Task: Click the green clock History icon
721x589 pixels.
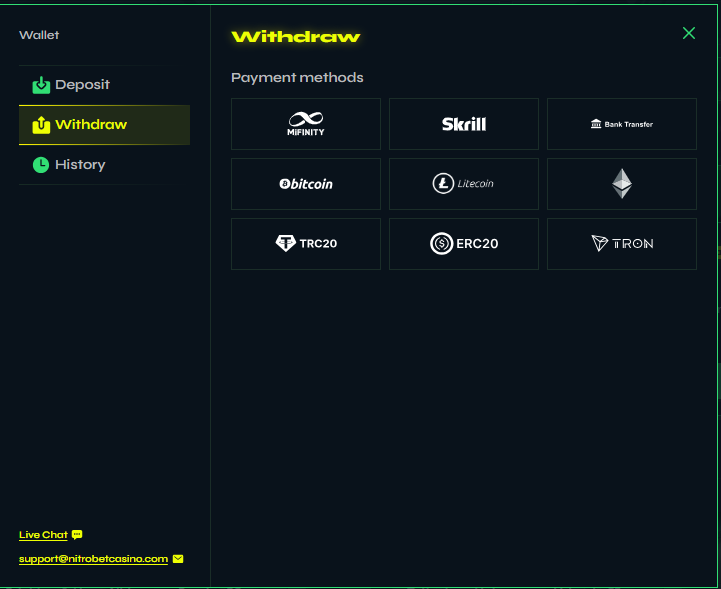Action: coord(41,165)
